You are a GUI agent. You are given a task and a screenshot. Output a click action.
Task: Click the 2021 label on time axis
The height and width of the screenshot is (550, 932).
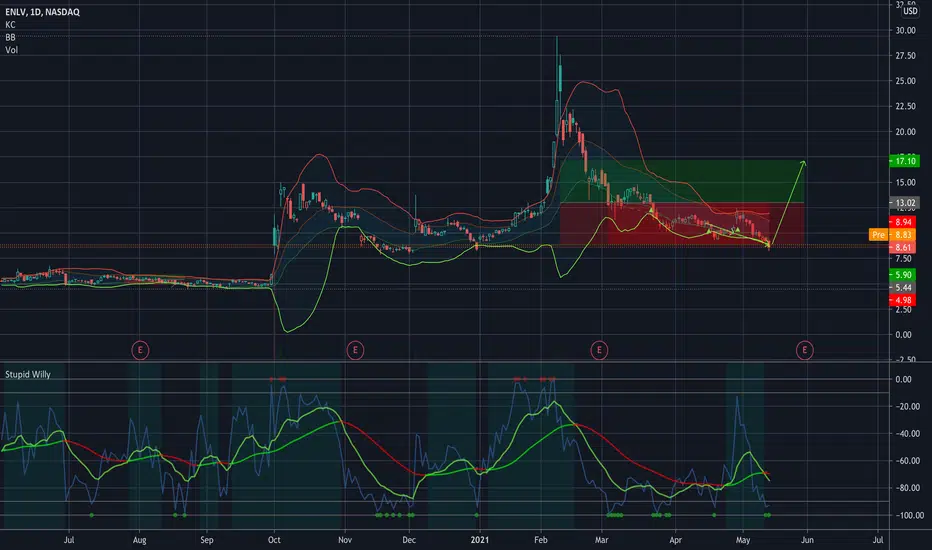pos(480,540)
